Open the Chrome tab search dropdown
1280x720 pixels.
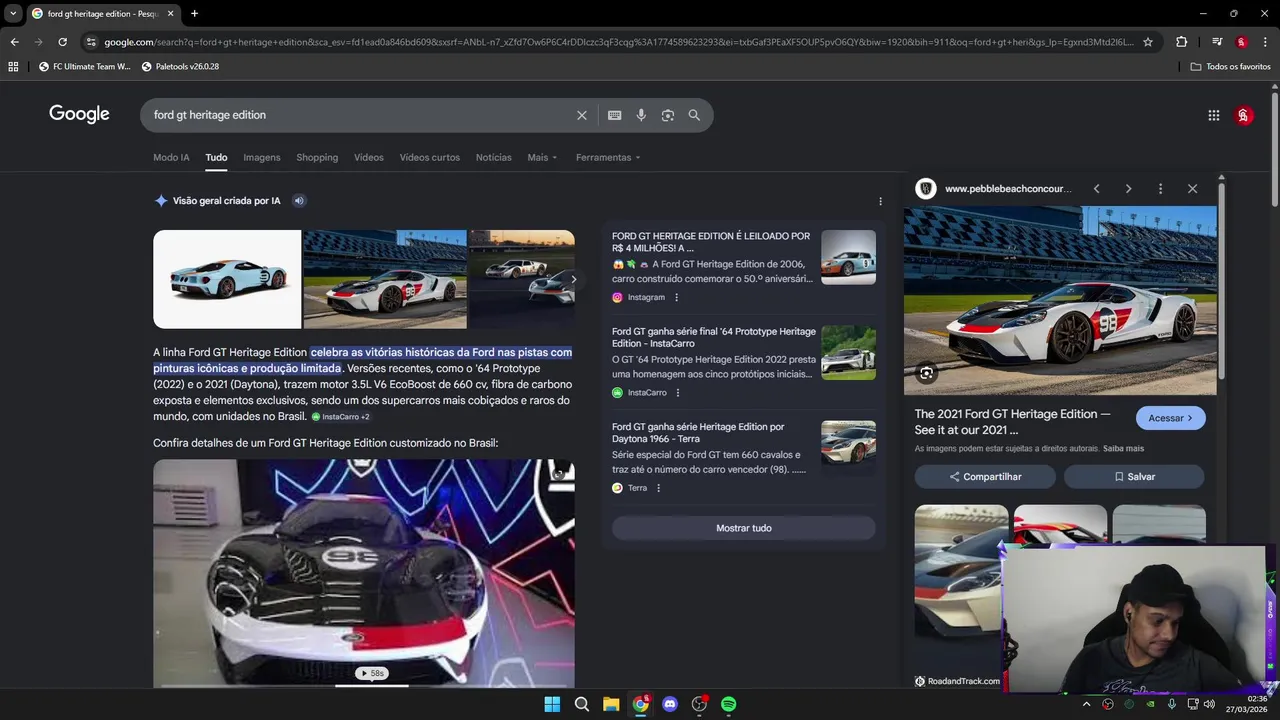pyautogui.click(x=13, y=13)
